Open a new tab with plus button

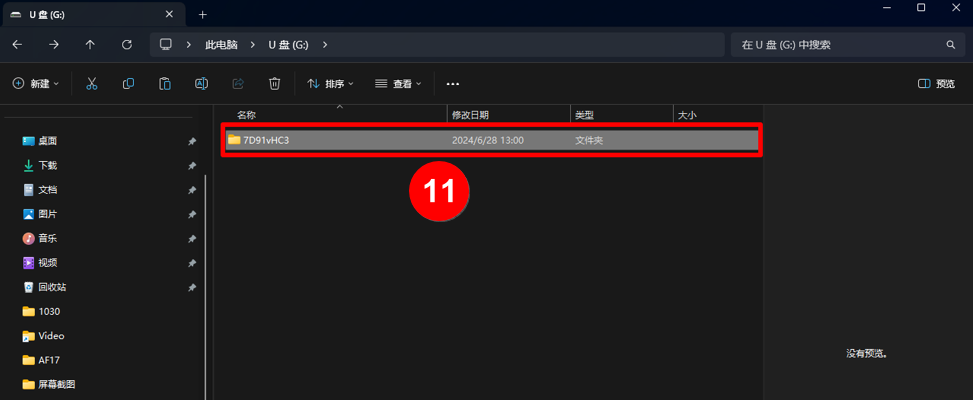(203, 14)
